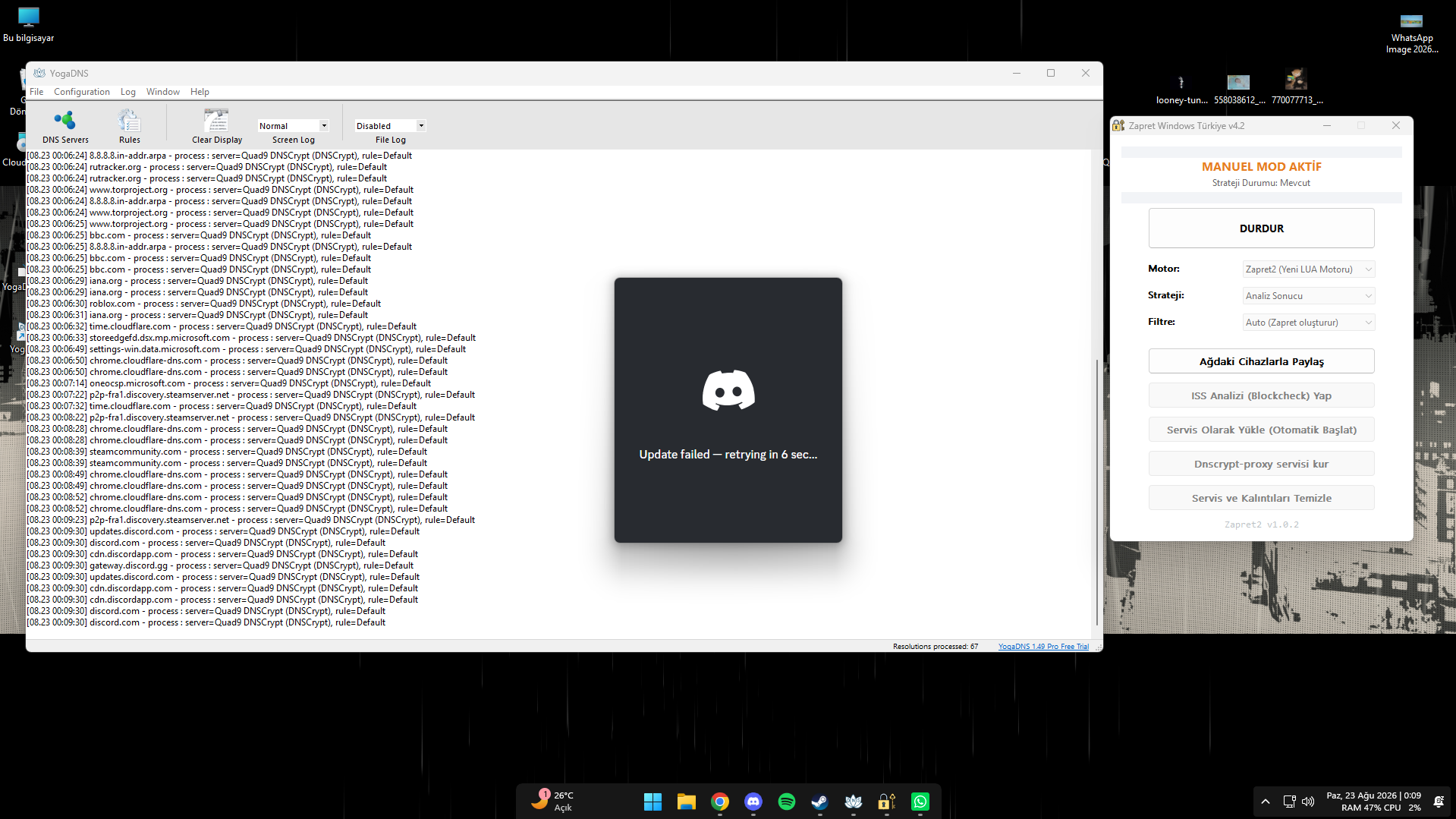
Task: Open the Rules toolbar icon in YogaDNS
Action: coord(130,126)
